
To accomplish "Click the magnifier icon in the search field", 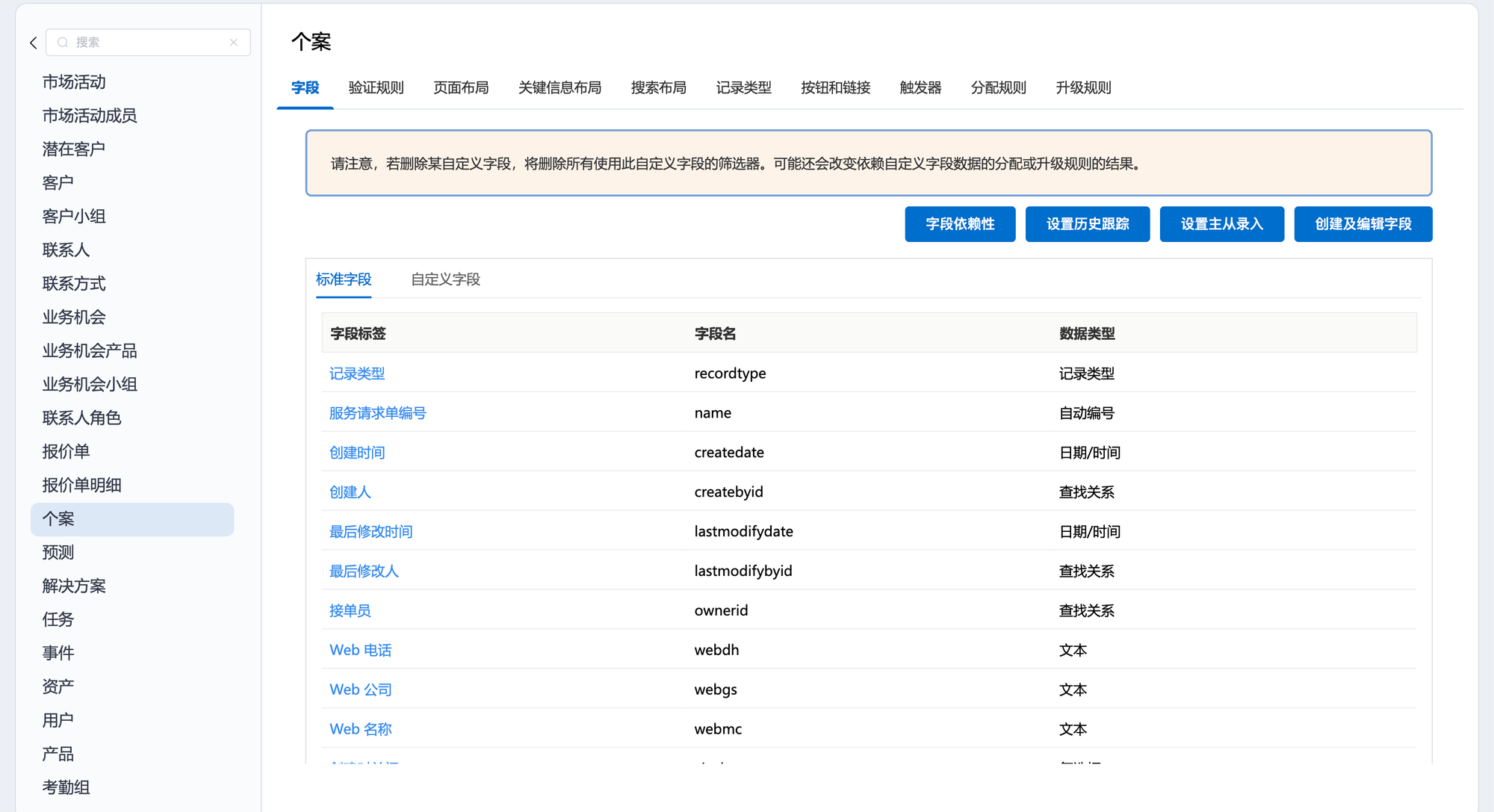I will click(63, 43).
